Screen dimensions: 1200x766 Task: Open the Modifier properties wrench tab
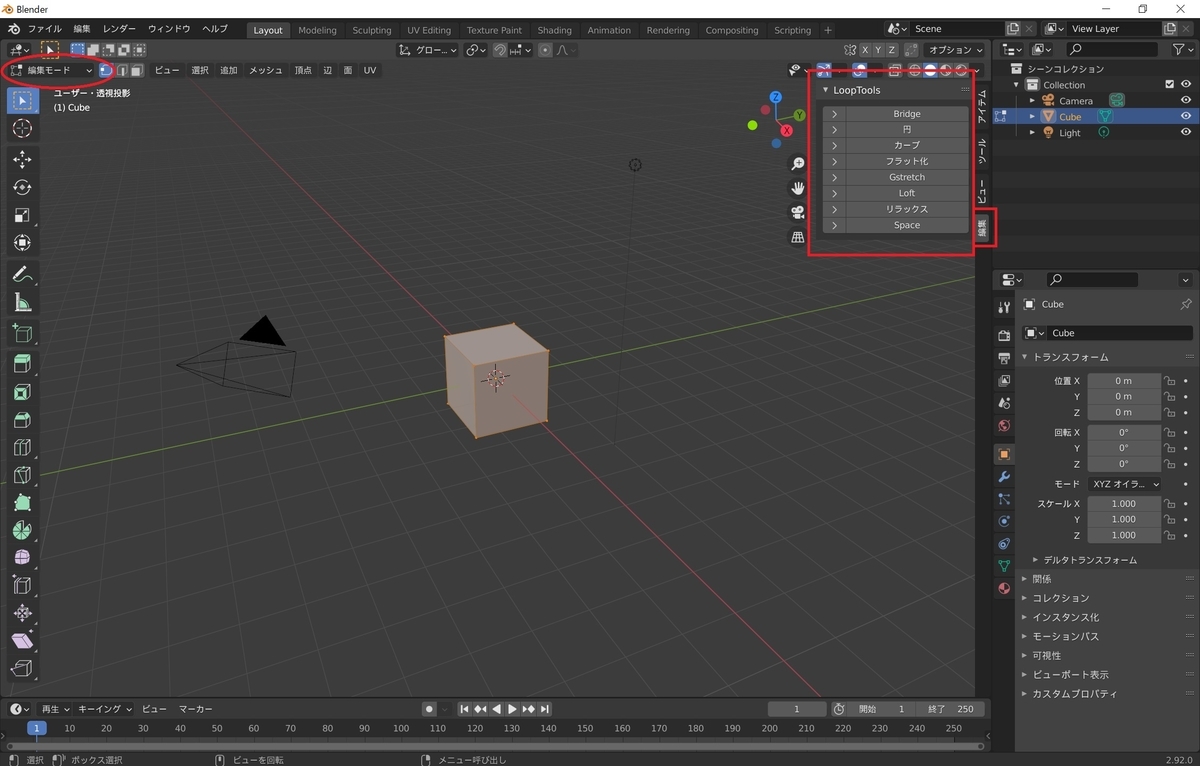click(x=1004, y=477)
